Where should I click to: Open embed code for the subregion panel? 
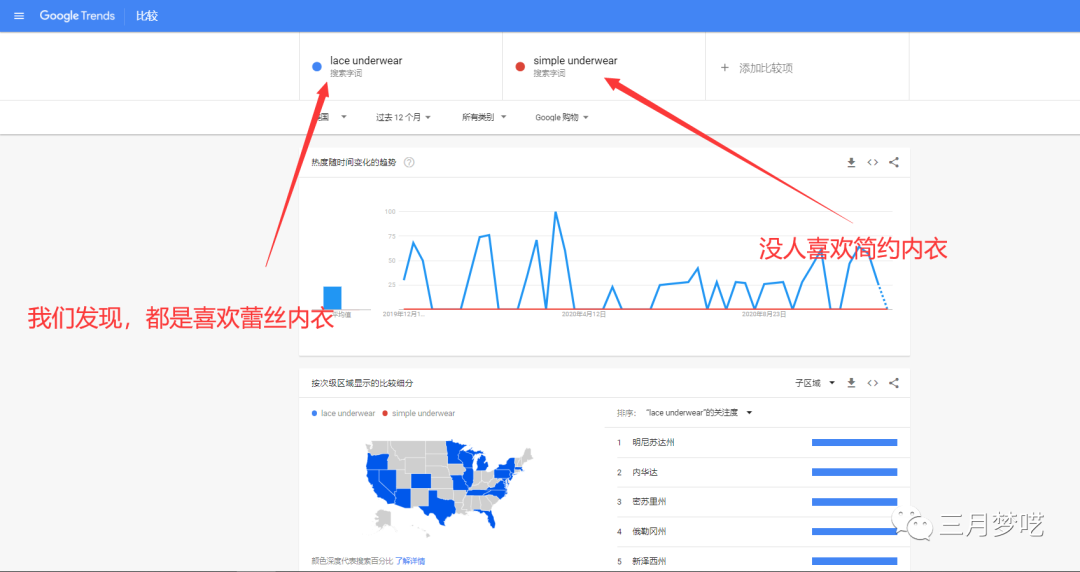tap(873, 383)
